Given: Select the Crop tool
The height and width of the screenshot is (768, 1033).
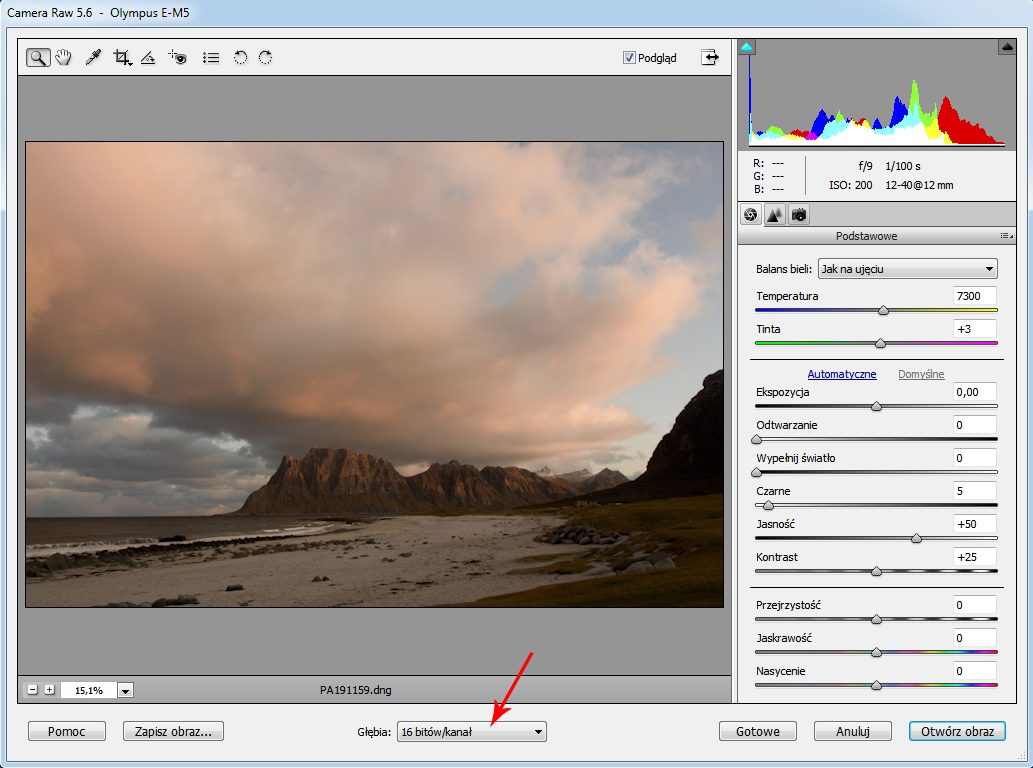Looking at the screenshot, I should (122, 58).
